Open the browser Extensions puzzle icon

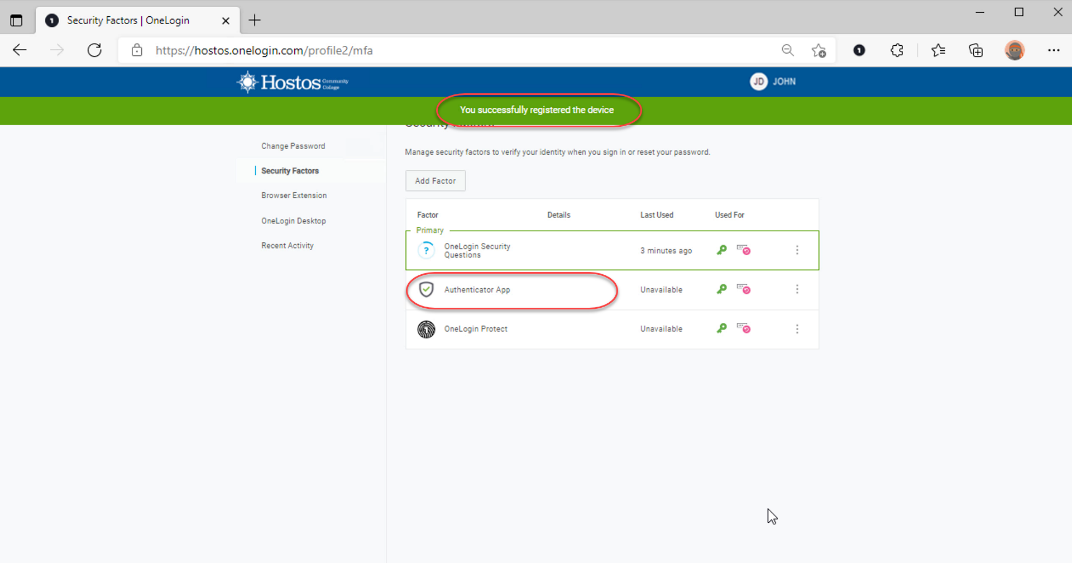(897, 50)
